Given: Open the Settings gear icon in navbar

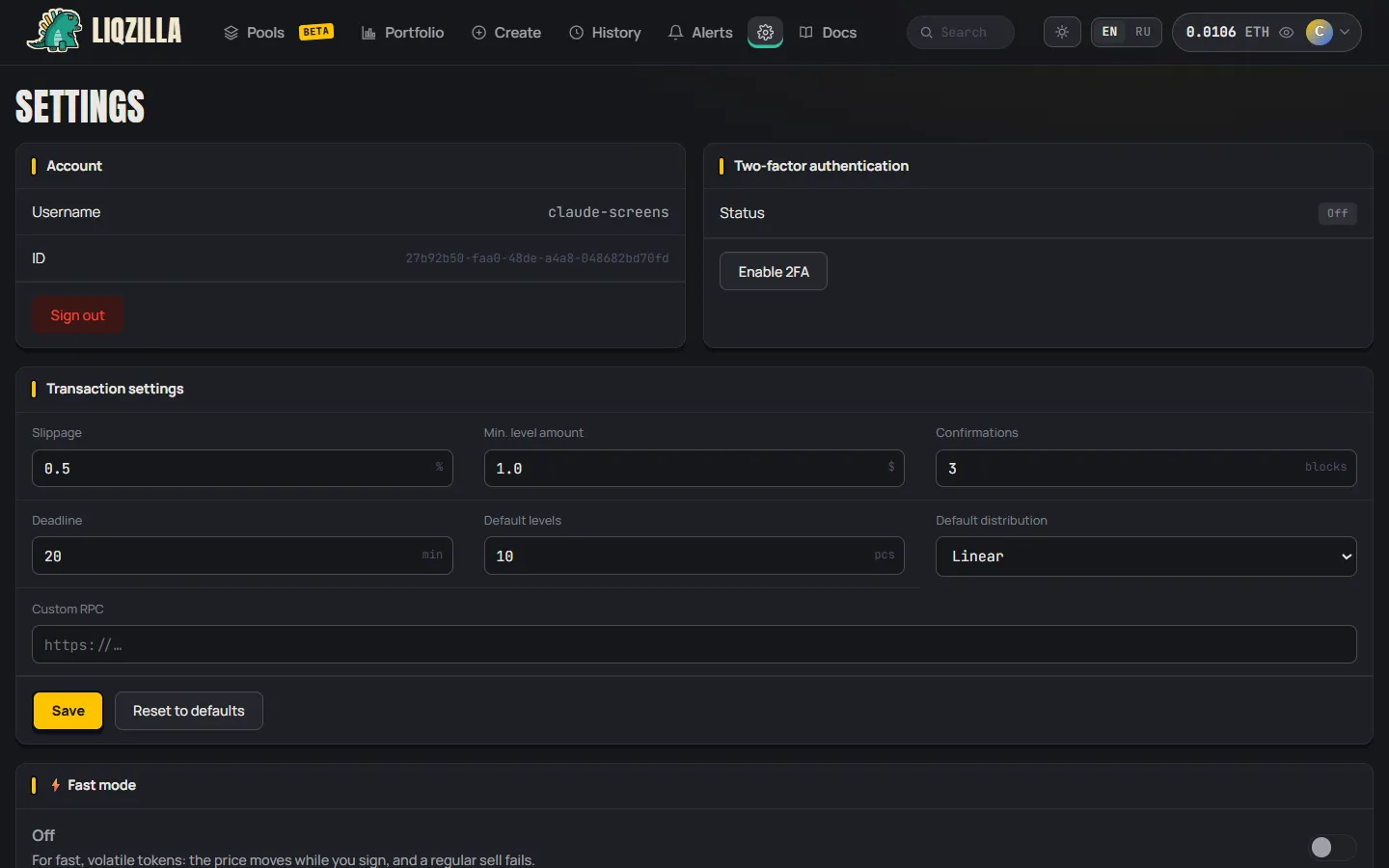Looking at the screenshot, I should click(x=765, y=32).
